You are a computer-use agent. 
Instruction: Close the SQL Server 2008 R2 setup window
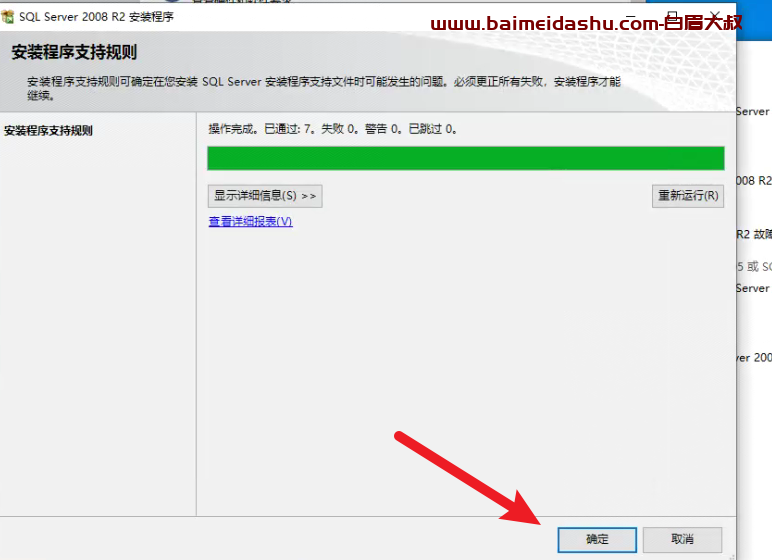tap(715, 15)
